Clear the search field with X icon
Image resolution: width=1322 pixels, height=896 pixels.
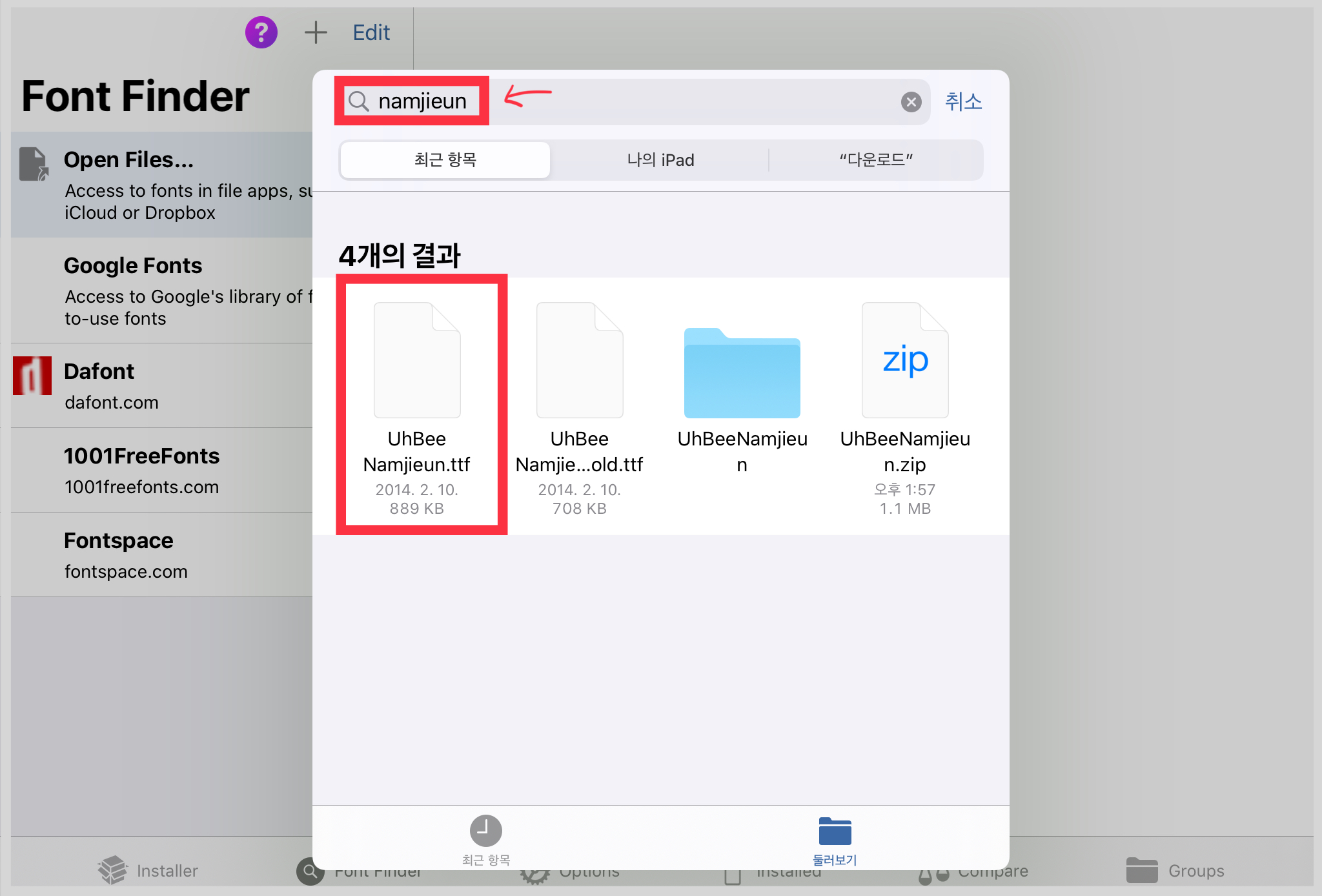point(911,102)
